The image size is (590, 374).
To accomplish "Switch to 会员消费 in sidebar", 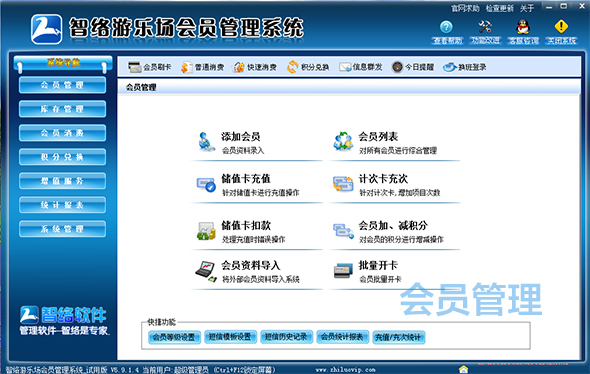I will pyautogui.click(x=62, y=133).
